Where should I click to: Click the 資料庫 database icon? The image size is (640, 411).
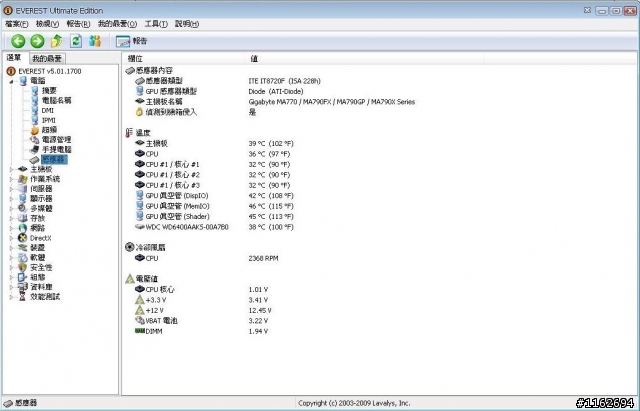tap(23, 287)
